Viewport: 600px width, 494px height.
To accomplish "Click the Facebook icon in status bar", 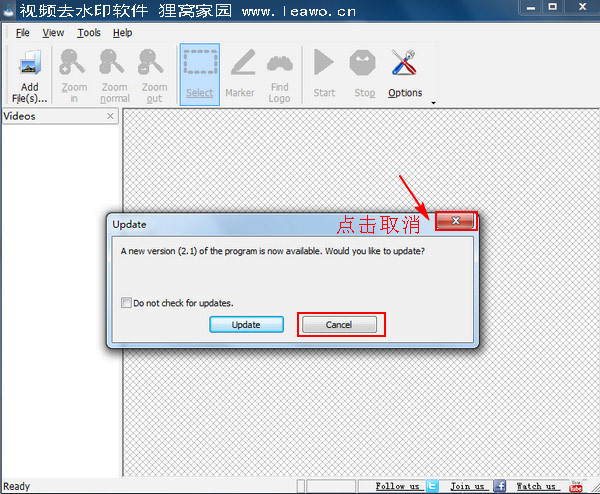I will click(499, 486).
